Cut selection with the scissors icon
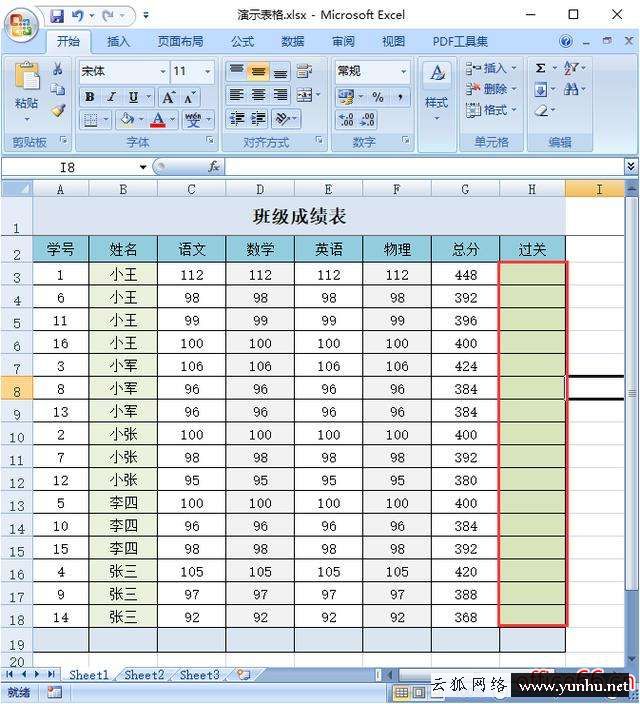This screenshot has height=704, width=640. pos(57,69)
